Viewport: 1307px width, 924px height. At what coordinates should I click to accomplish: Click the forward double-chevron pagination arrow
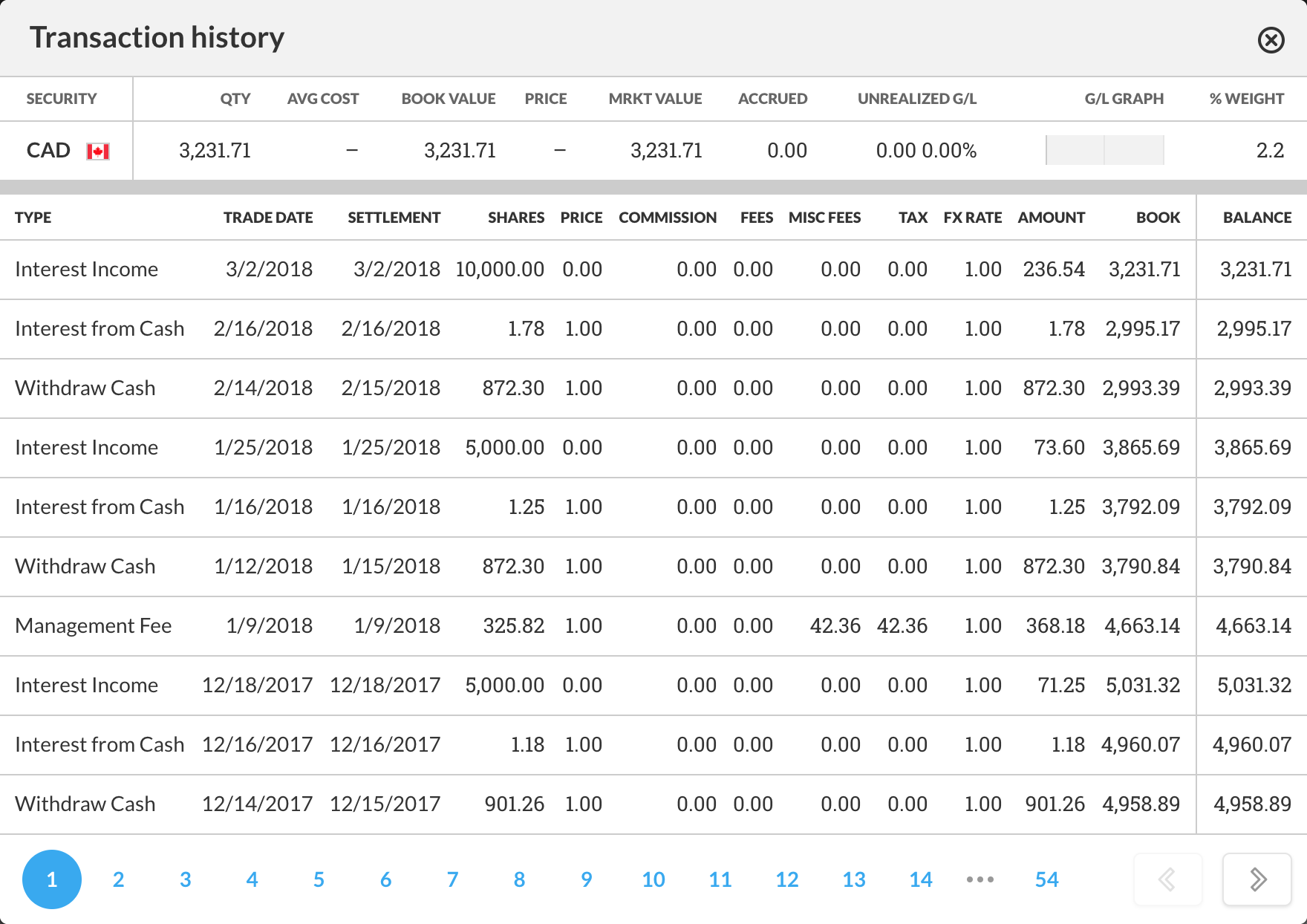pos(1257,879)
